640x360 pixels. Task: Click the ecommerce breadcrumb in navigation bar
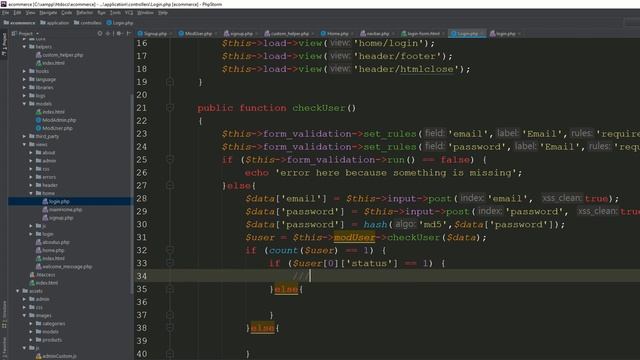pyautogui.click(x=19, y=23)
